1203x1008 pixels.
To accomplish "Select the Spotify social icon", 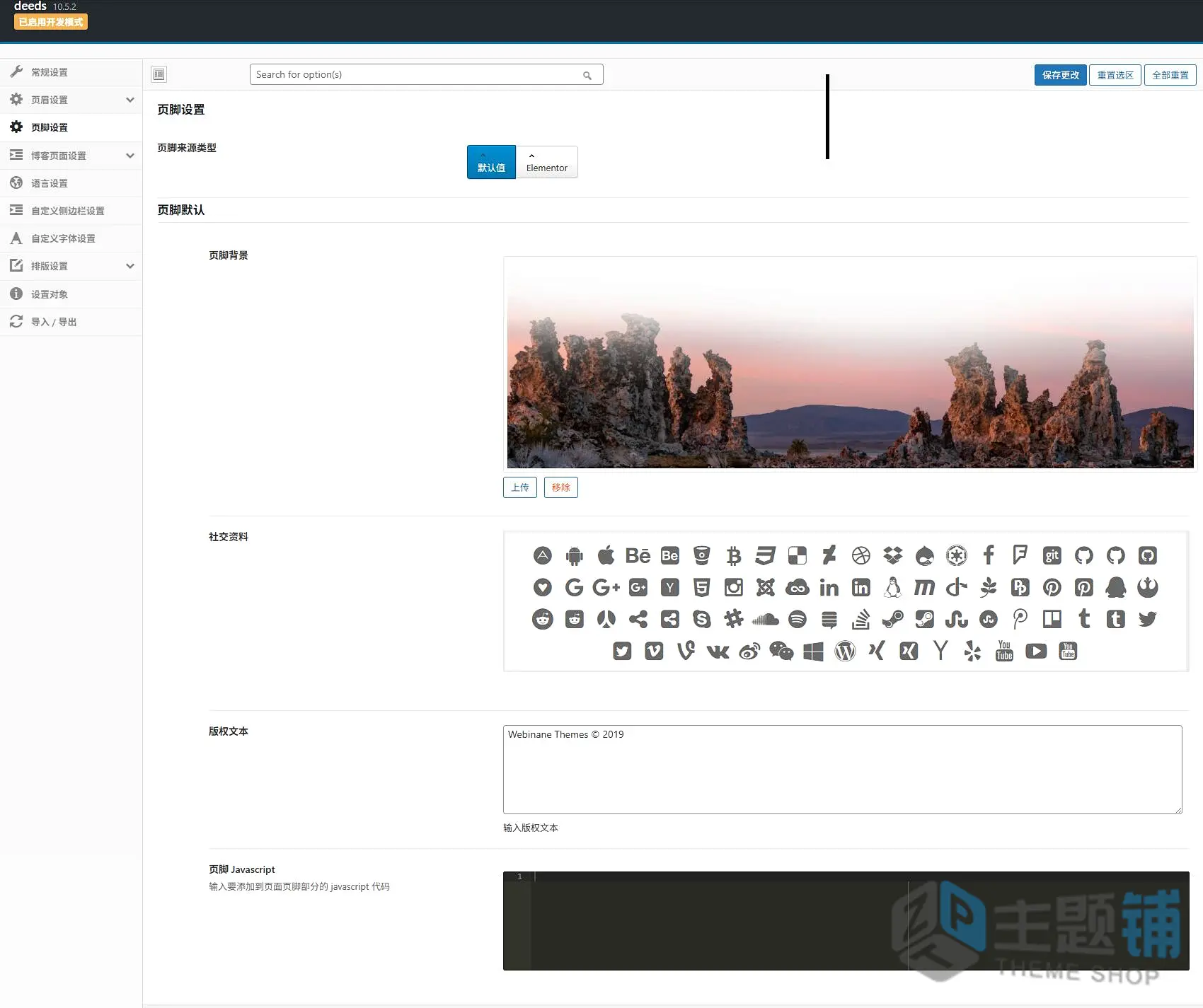I will [x=798, y=620].
